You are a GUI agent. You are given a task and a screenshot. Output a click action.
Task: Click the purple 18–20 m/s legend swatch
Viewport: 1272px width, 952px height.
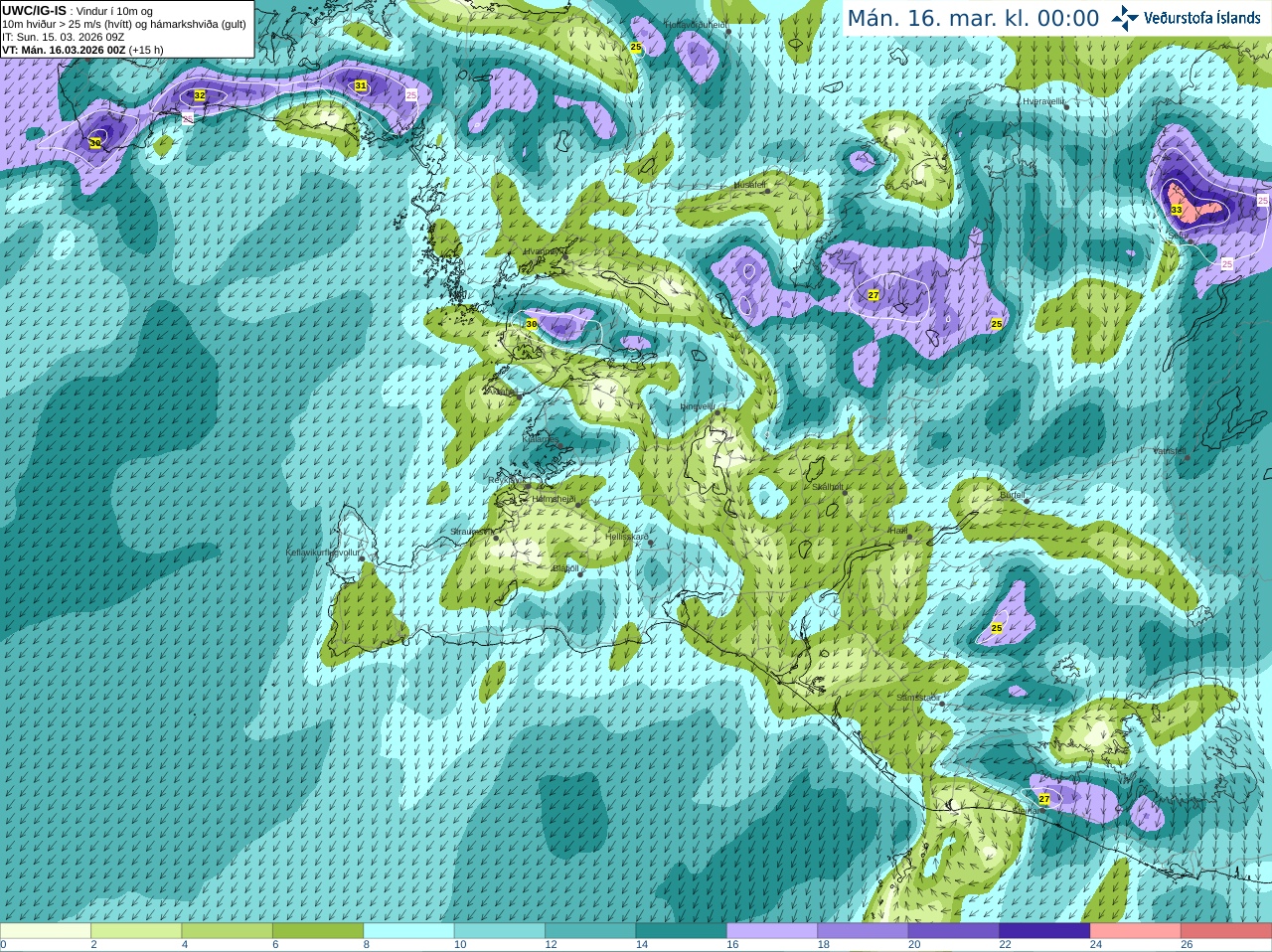coord(864,931)
